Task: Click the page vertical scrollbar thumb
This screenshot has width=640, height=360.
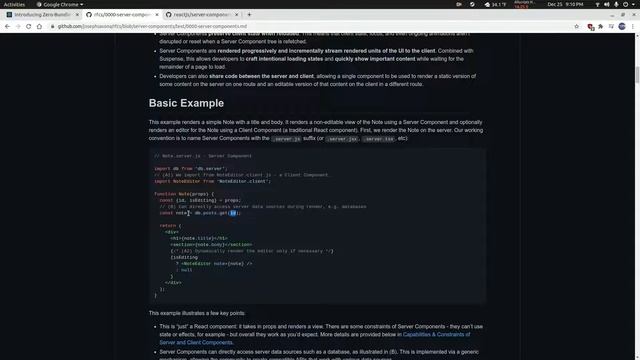Action: 637,75
